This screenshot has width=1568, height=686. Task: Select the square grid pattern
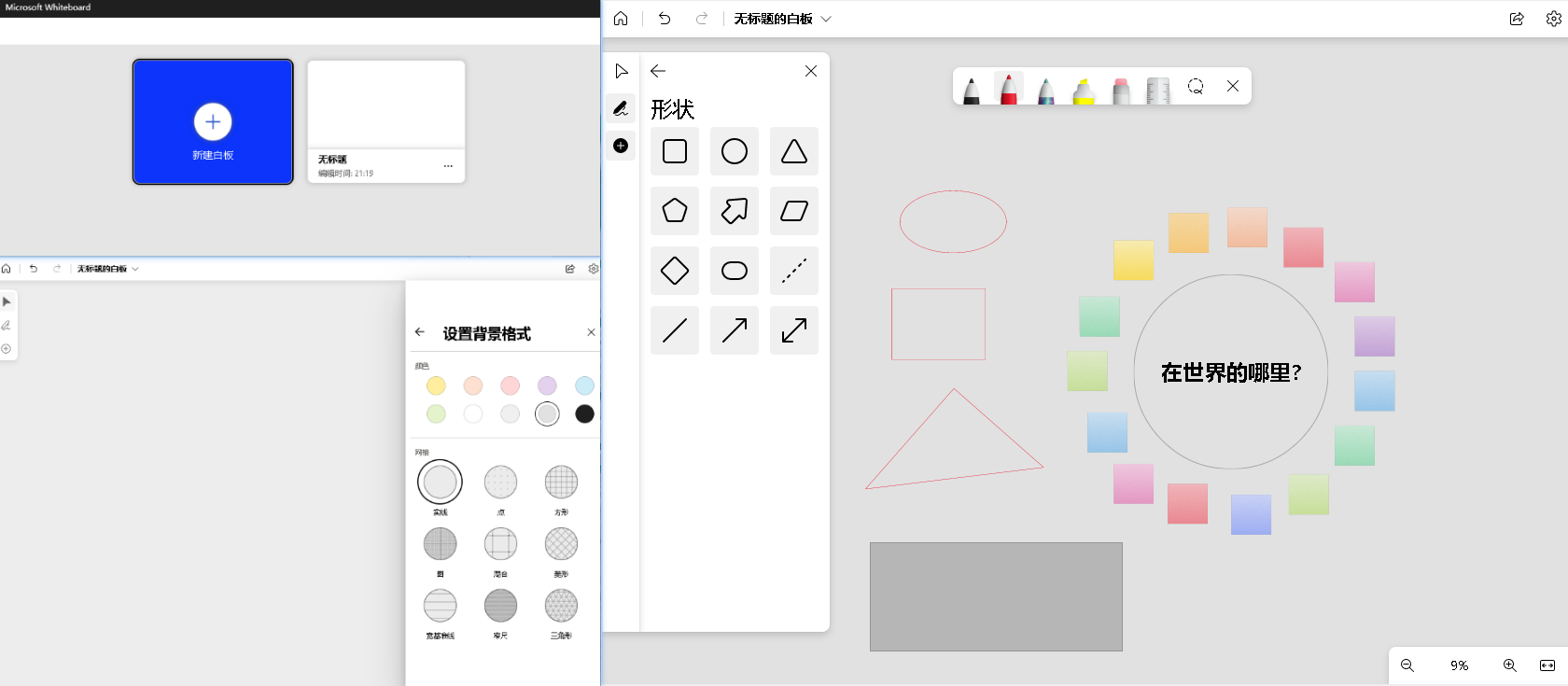[x=561, y=483]
